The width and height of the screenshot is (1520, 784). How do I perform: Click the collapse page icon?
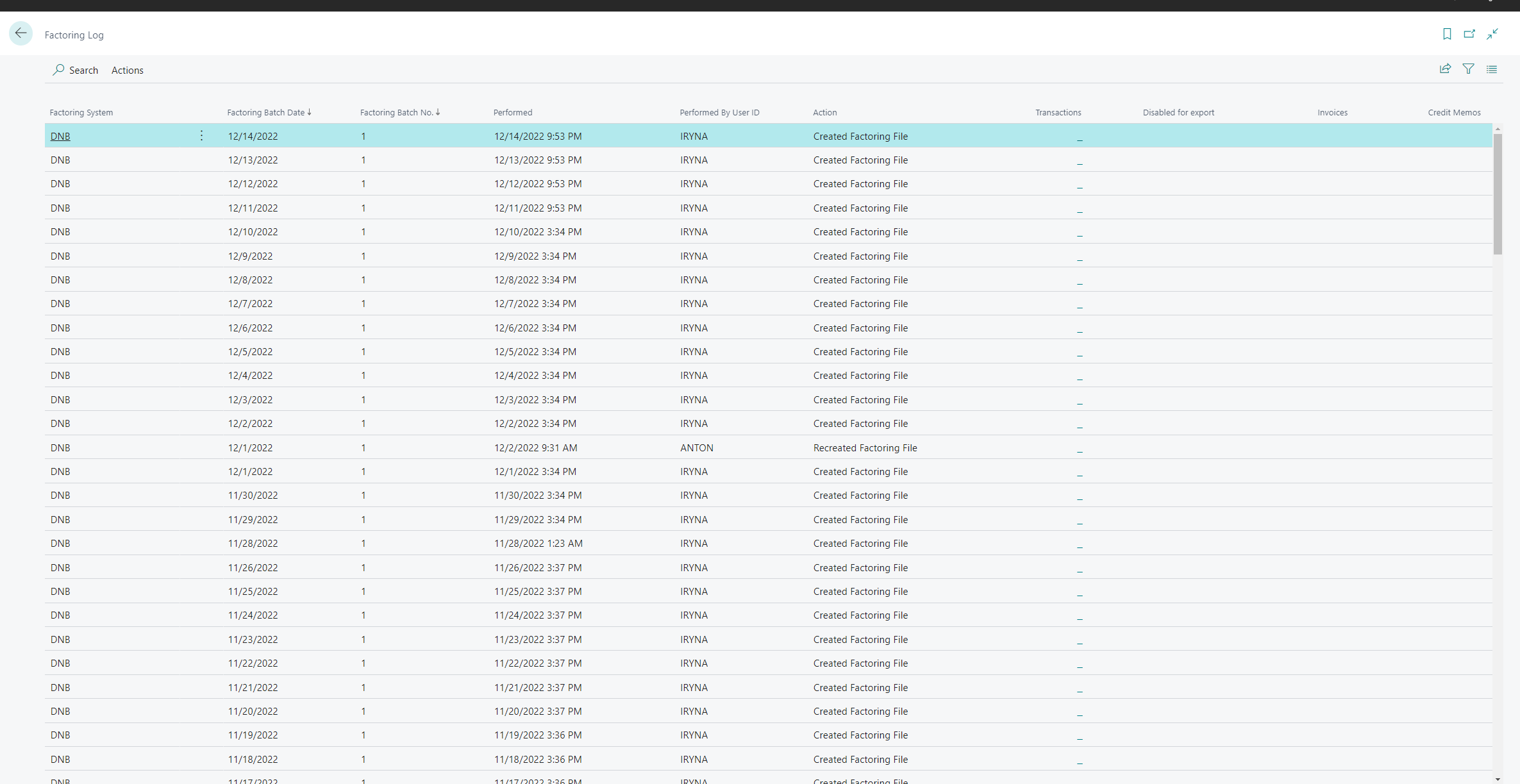point(1492,34)
